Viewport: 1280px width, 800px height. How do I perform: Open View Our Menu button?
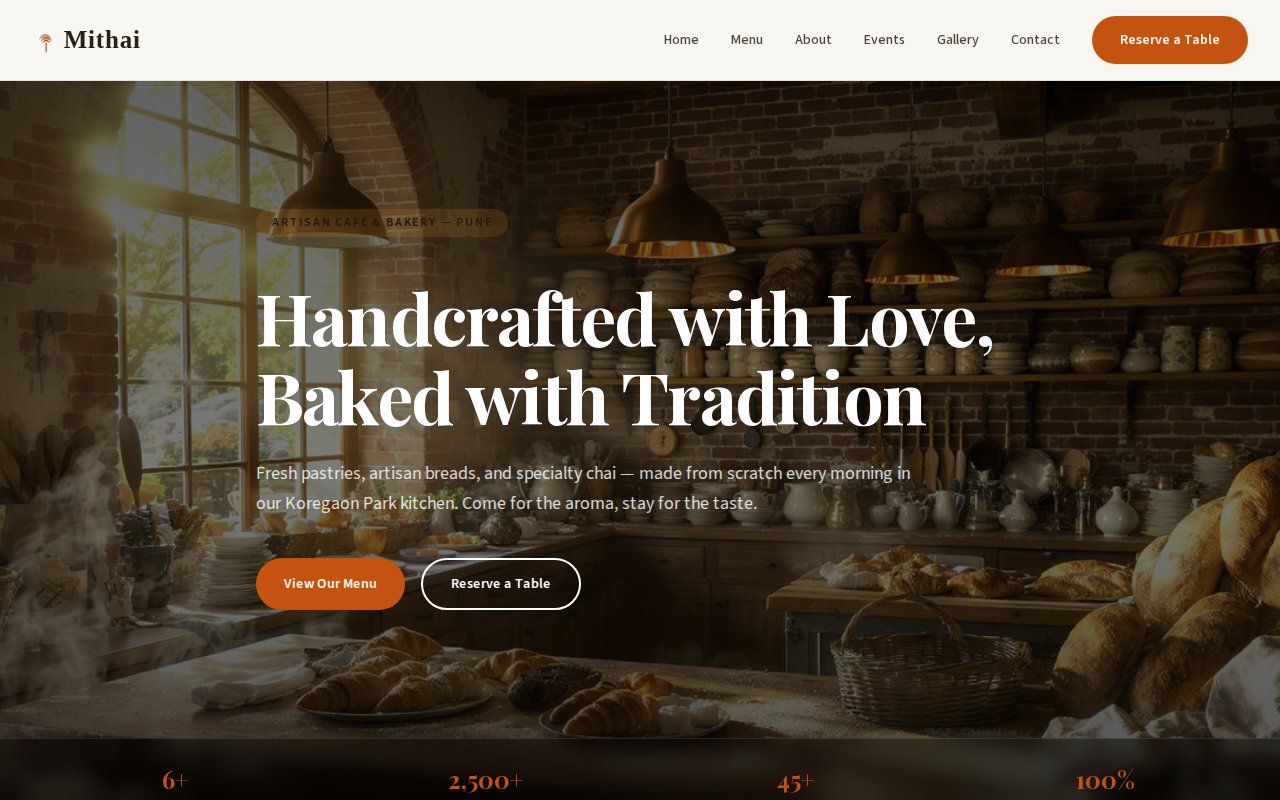(330, 584)
